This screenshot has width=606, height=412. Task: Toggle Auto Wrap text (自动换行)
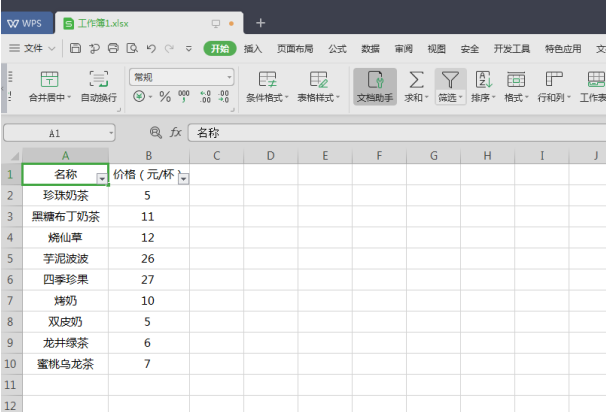pyautogui.click(x=99, y=86)
